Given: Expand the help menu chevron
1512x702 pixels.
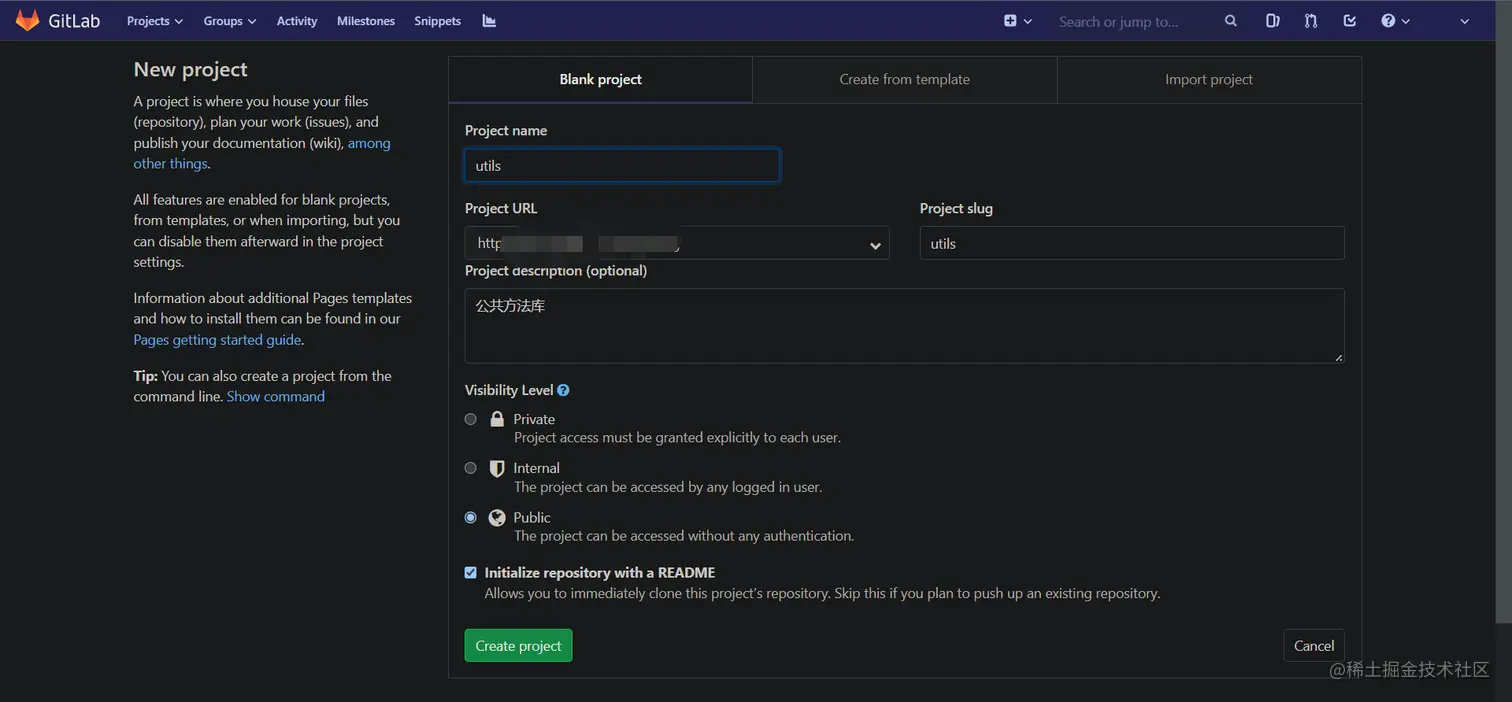Looking at the screenshot, I should click(x=1404, y=20).
